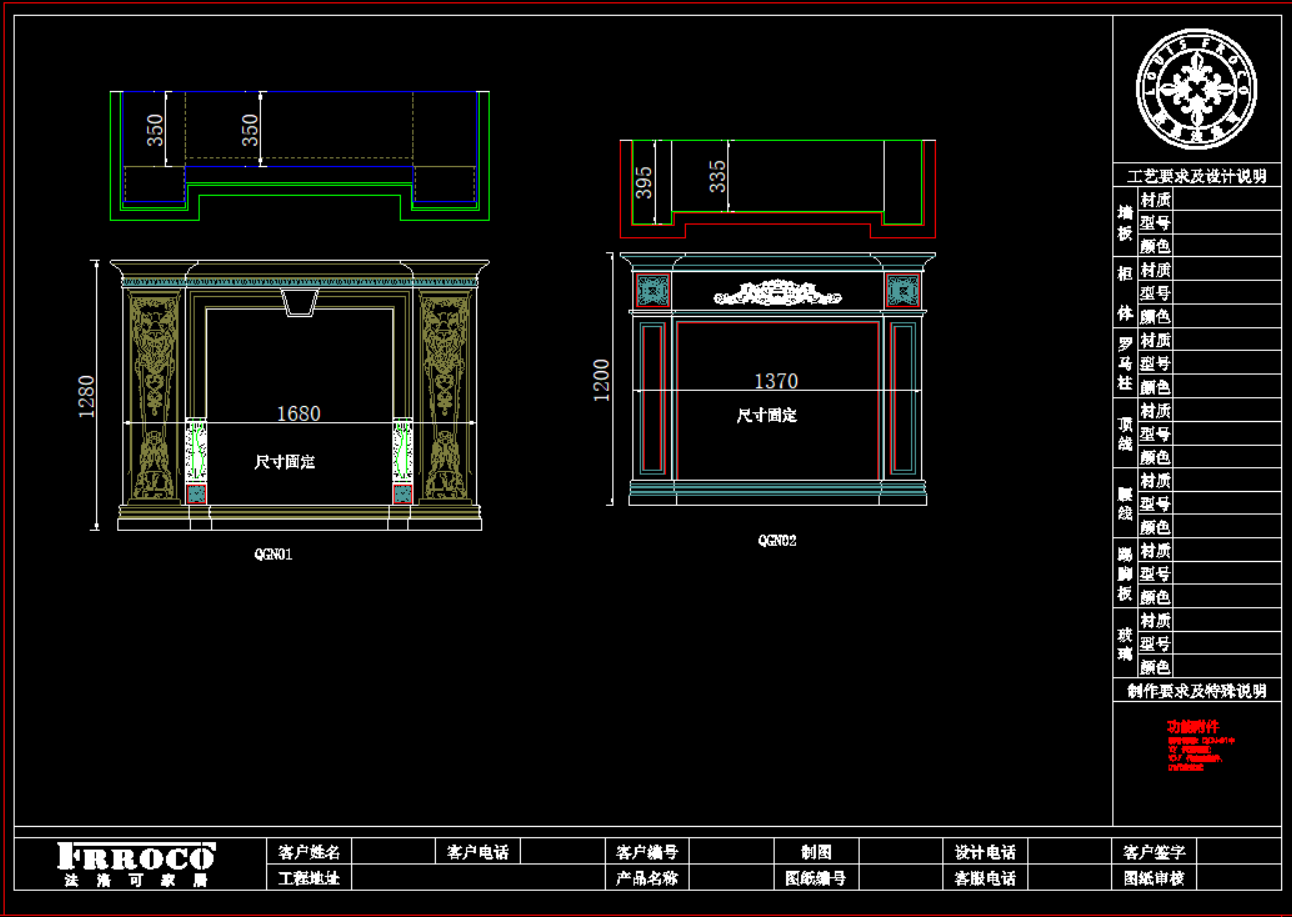
Task: Click the 1370 width dimension text
Action: click(776, 381)
